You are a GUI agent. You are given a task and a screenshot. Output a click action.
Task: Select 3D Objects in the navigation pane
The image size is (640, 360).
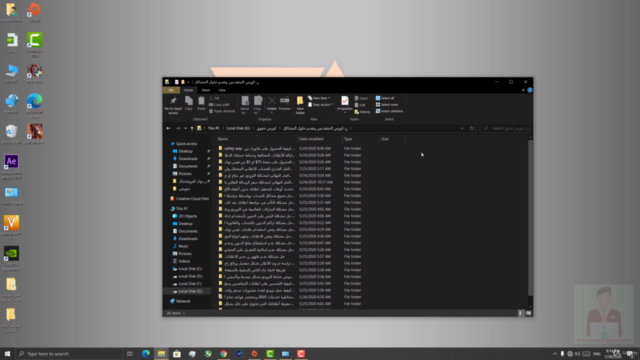pyautogui.click(x=187, y=216)
